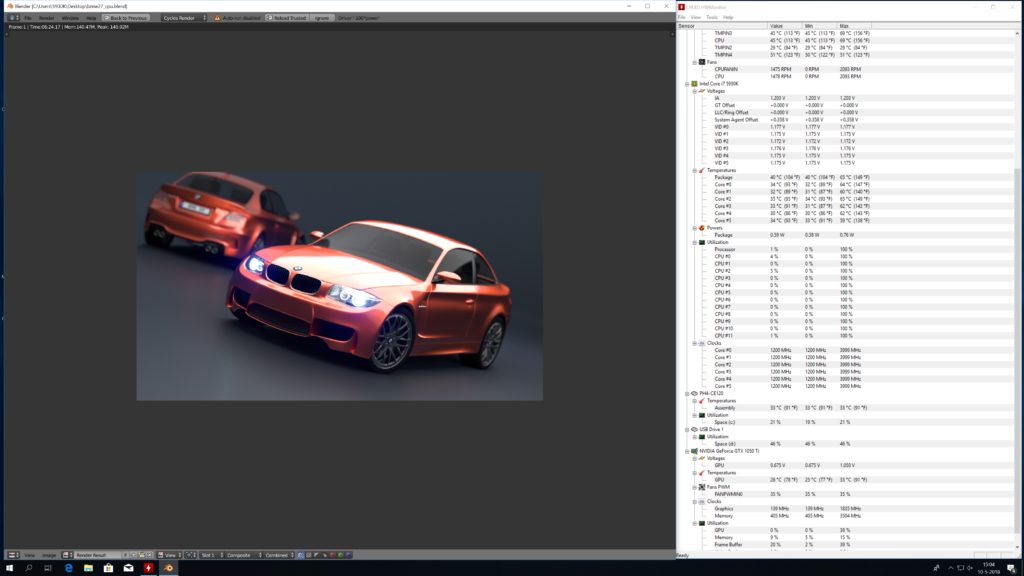Click the Back to Previous button in Blender
Image resolution: width=1024 pixels, height=576 pixels.
click(x=126, y=18)
